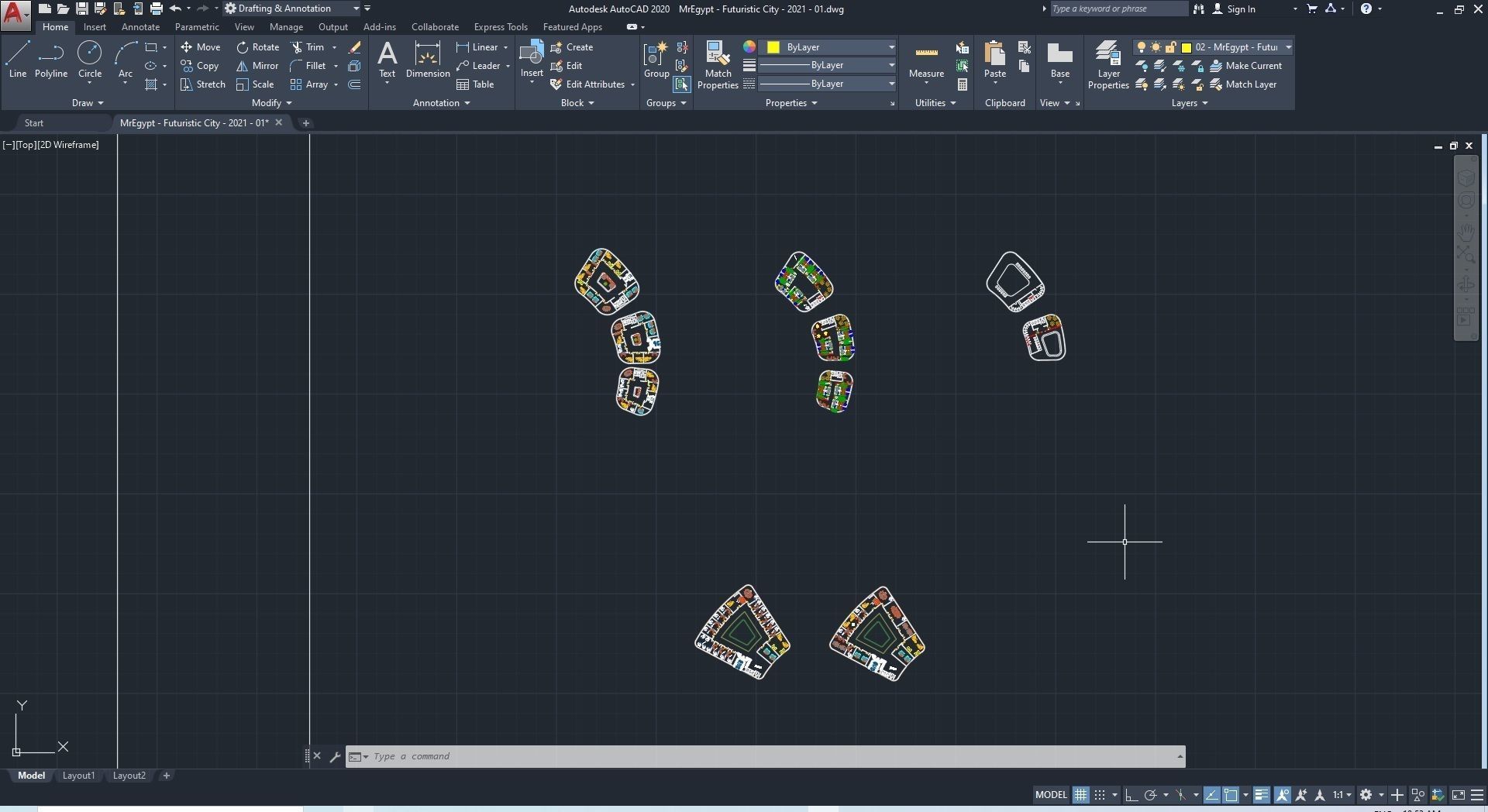Open the annotation scale 1:1 dropdown
This screenshot has height=812, width=1488.
(x=1342, y=795)
